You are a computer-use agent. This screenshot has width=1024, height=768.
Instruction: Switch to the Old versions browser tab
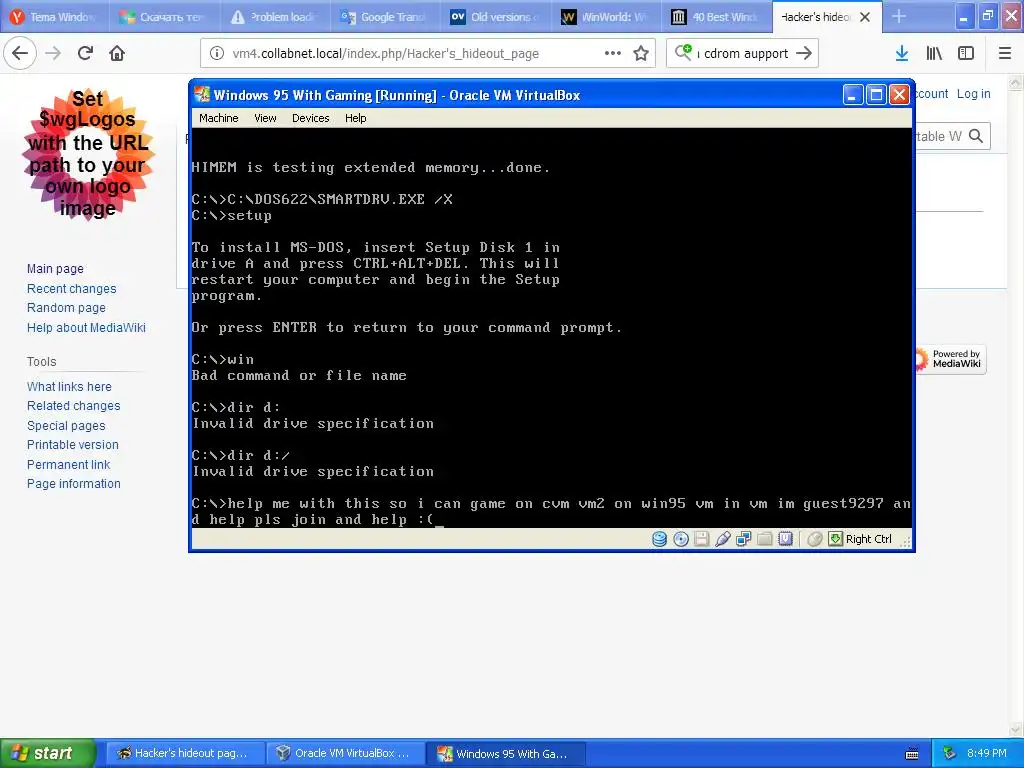[x=496, y=17]
